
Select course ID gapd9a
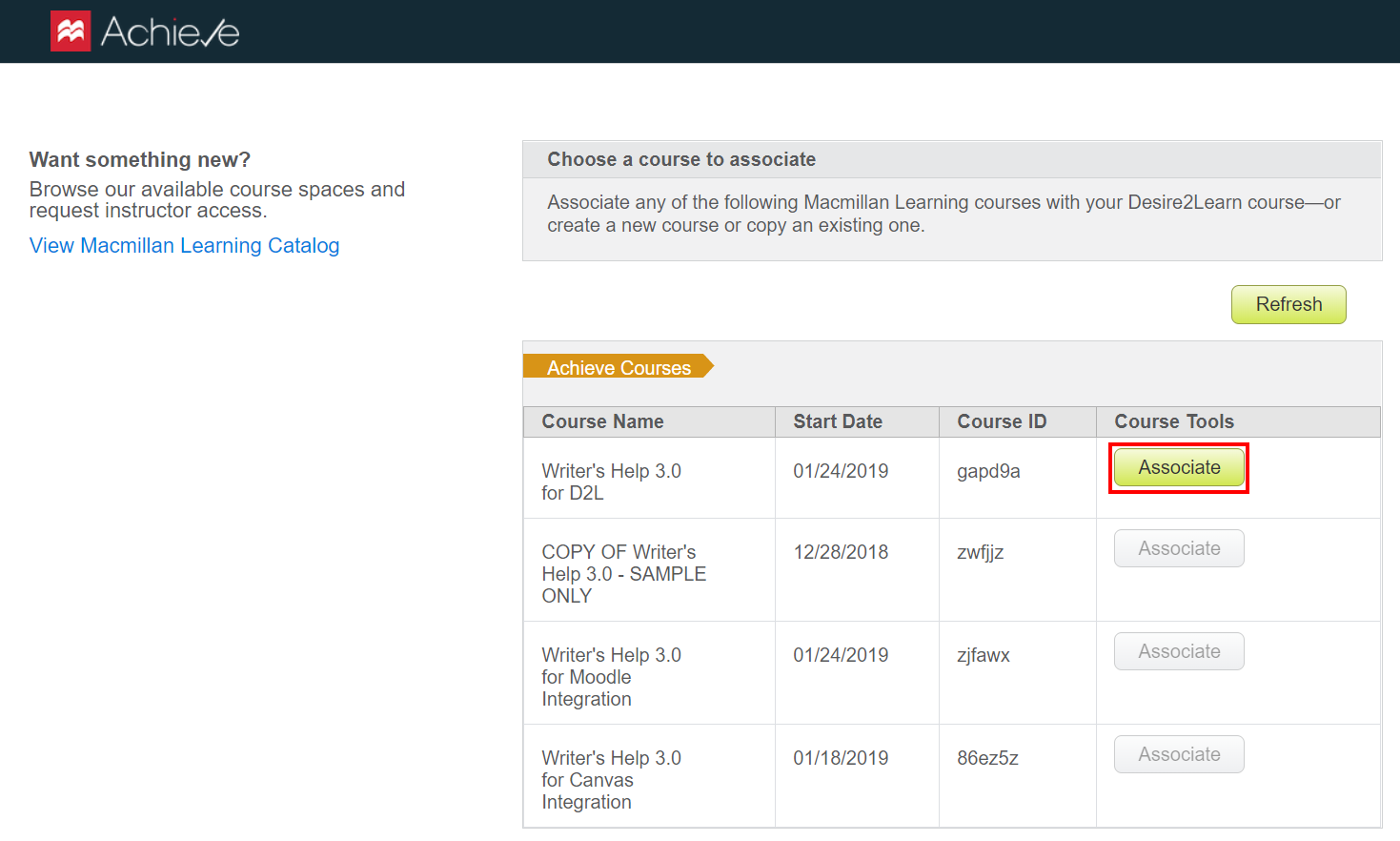pyautogui.click(x=988, y=471)
